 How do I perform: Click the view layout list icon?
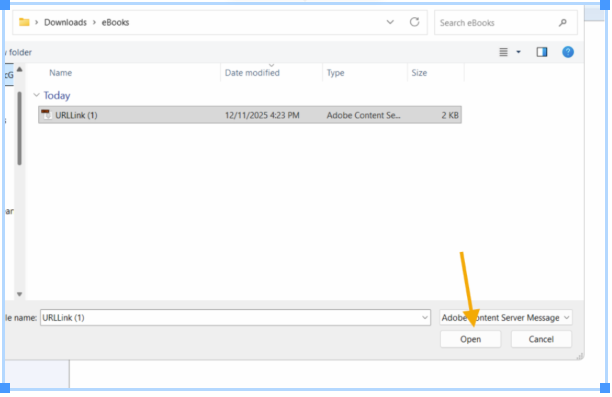pyautogui.click(x=503, y=52)
